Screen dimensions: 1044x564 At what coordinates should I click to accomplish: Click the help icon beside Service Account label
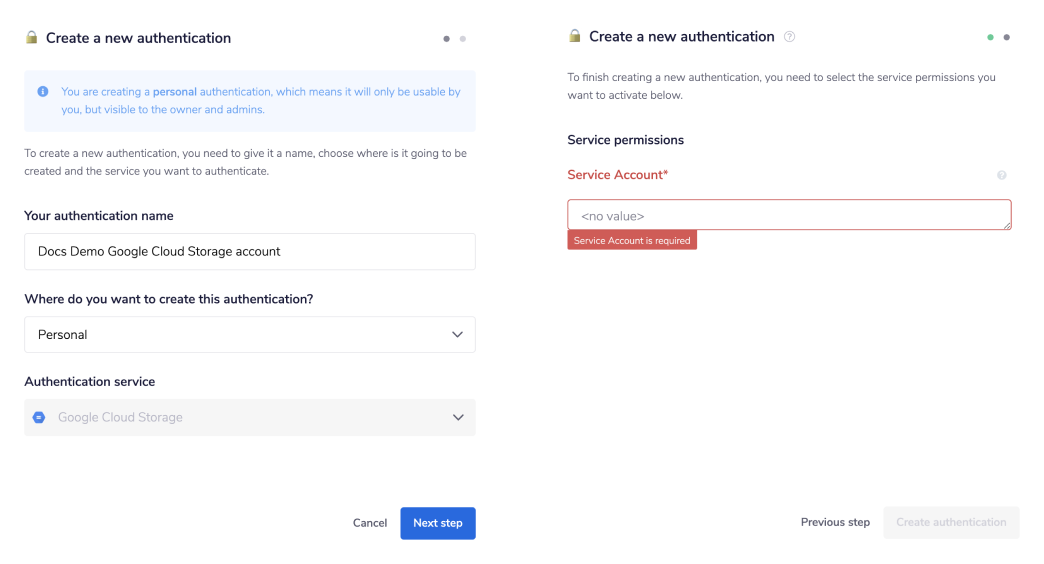(x=1002, y=175)
